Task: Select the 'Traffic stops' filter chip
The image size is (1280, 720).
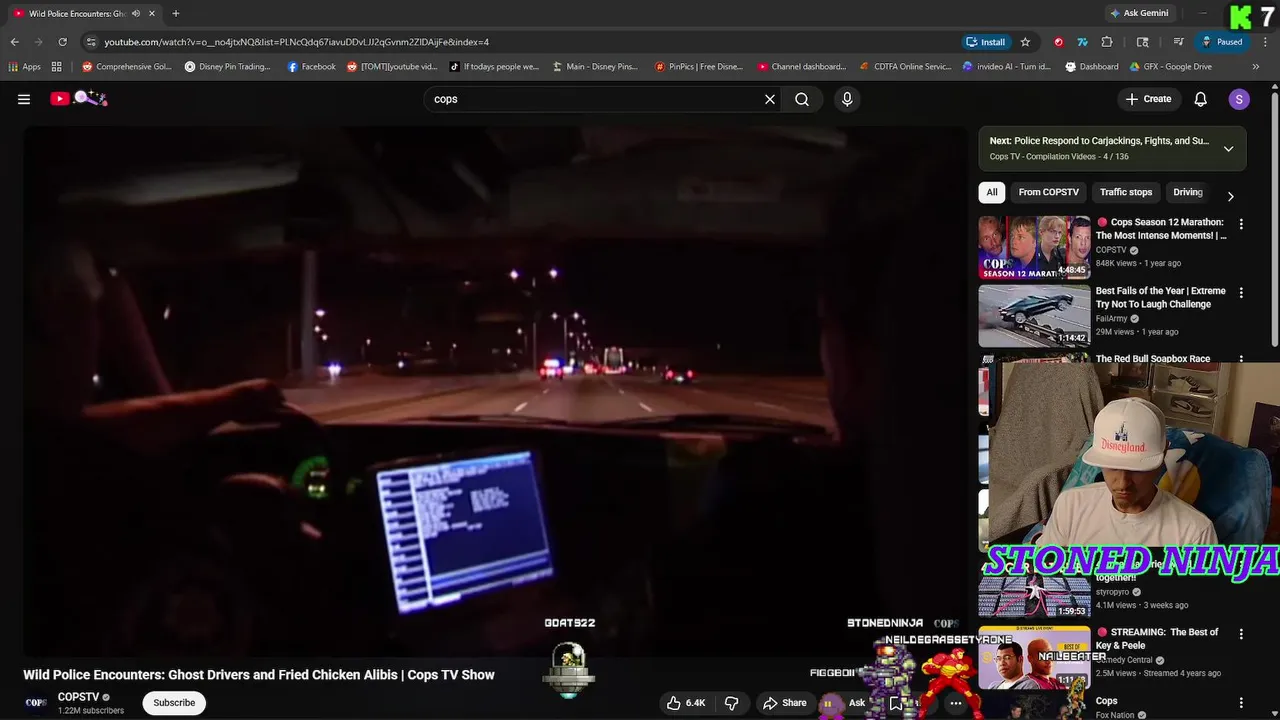Action: [1126, 192]
